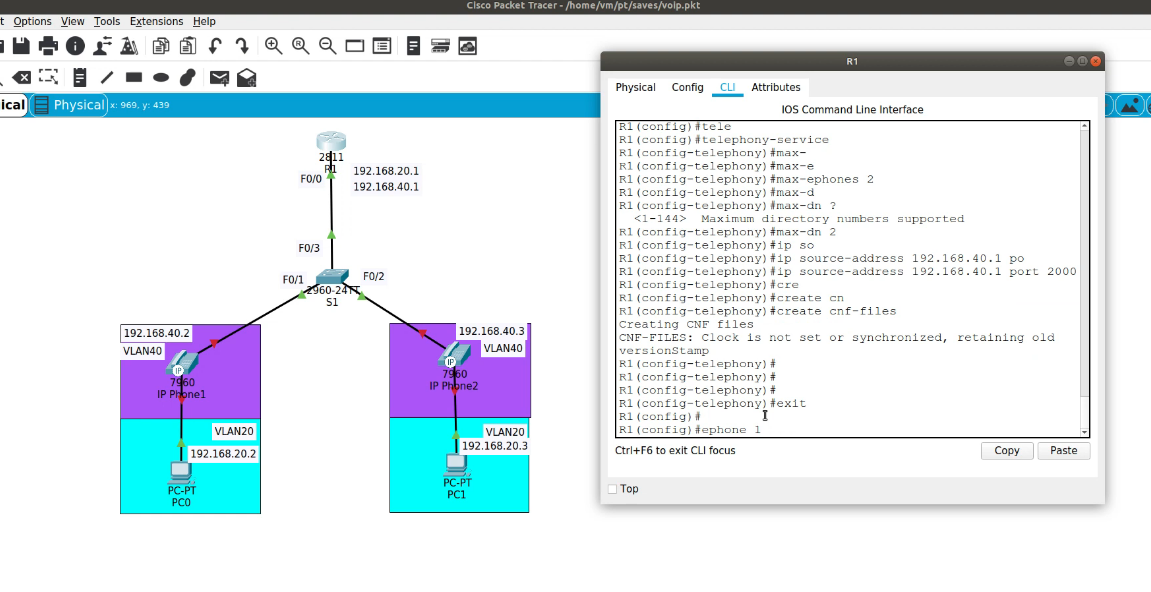1151x592 pixels.
Task: Toggle the Top checkbox in R1 window
Action: click(612, 489)
